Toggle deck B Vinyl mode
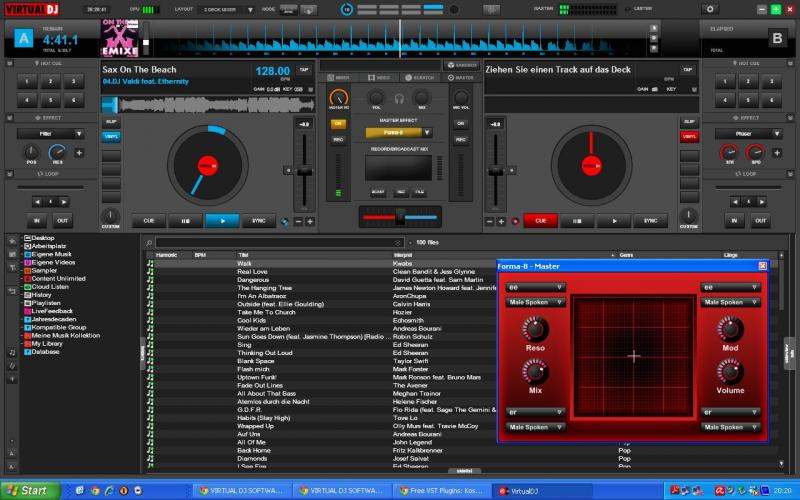The width and height of the screenshot is (800, 500). (x=689, y=136)
